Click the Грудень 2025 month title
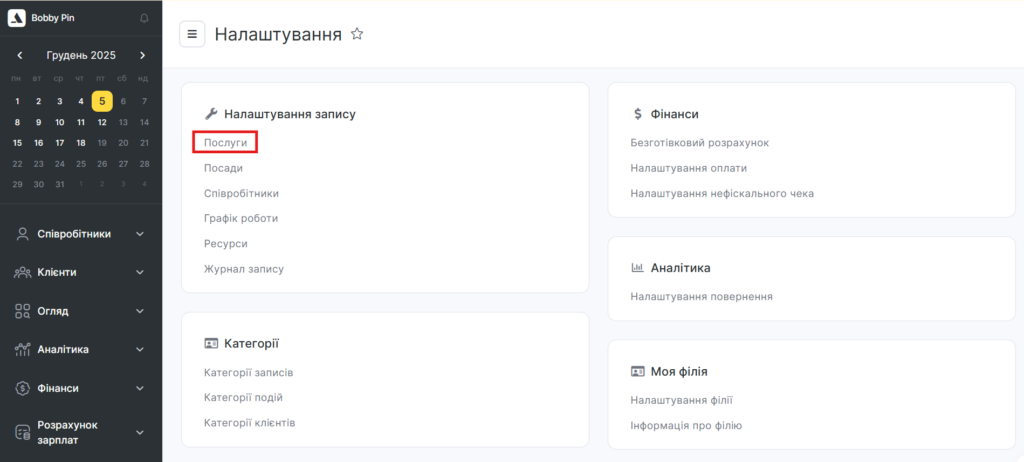 click(81, 56)
